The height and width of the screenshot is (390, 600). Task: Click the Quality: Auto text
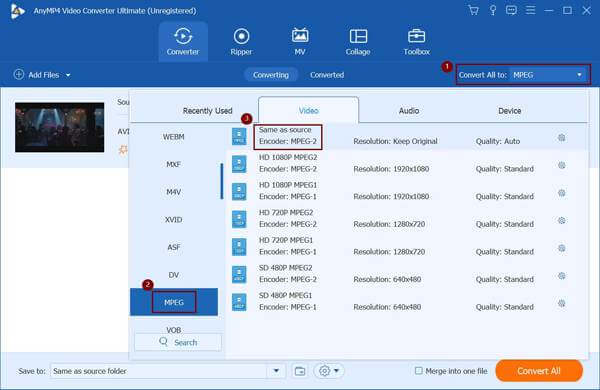pos(498,141)
